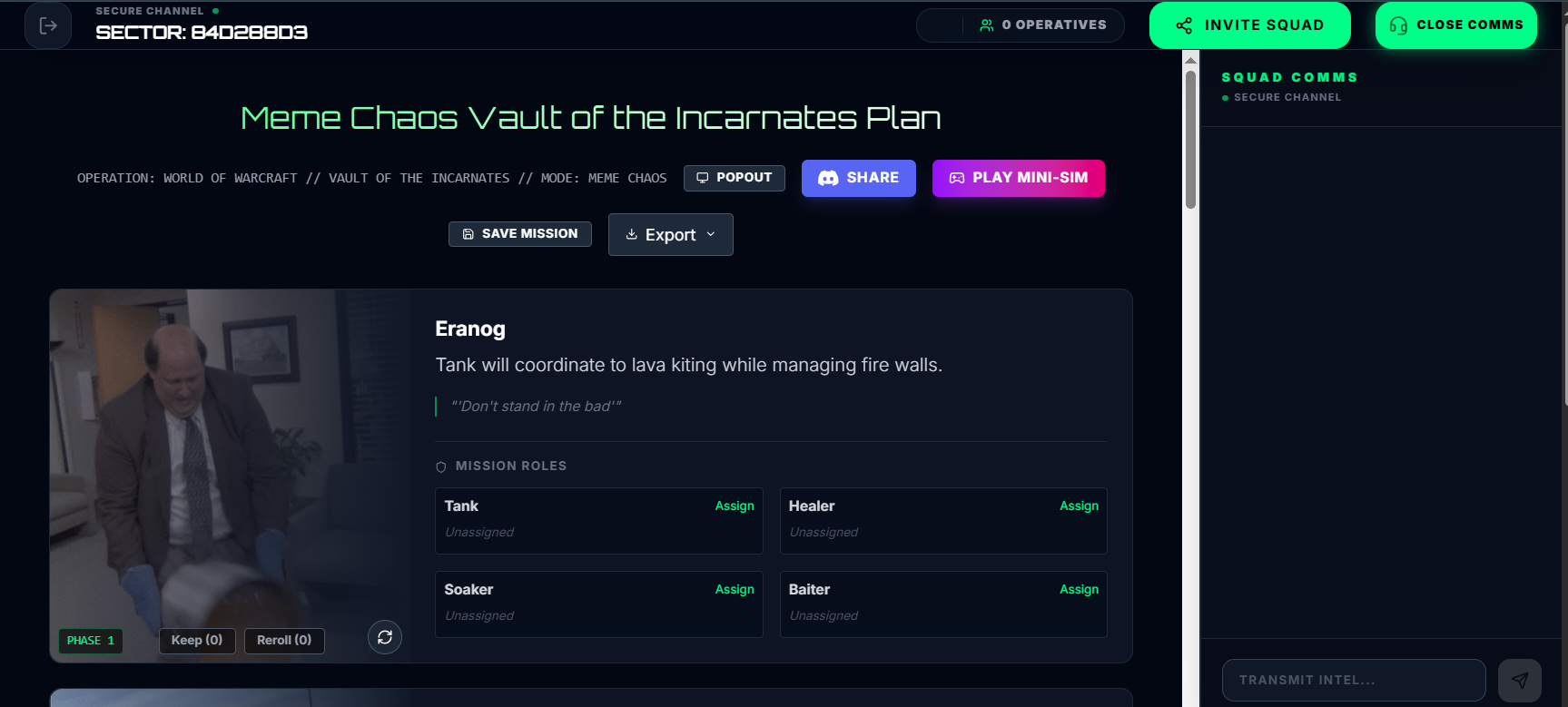This screenshot has width=1568, height=707.
Task: Click the 0 OPERATIVES indicator
Action: (x=1043, y=25)
